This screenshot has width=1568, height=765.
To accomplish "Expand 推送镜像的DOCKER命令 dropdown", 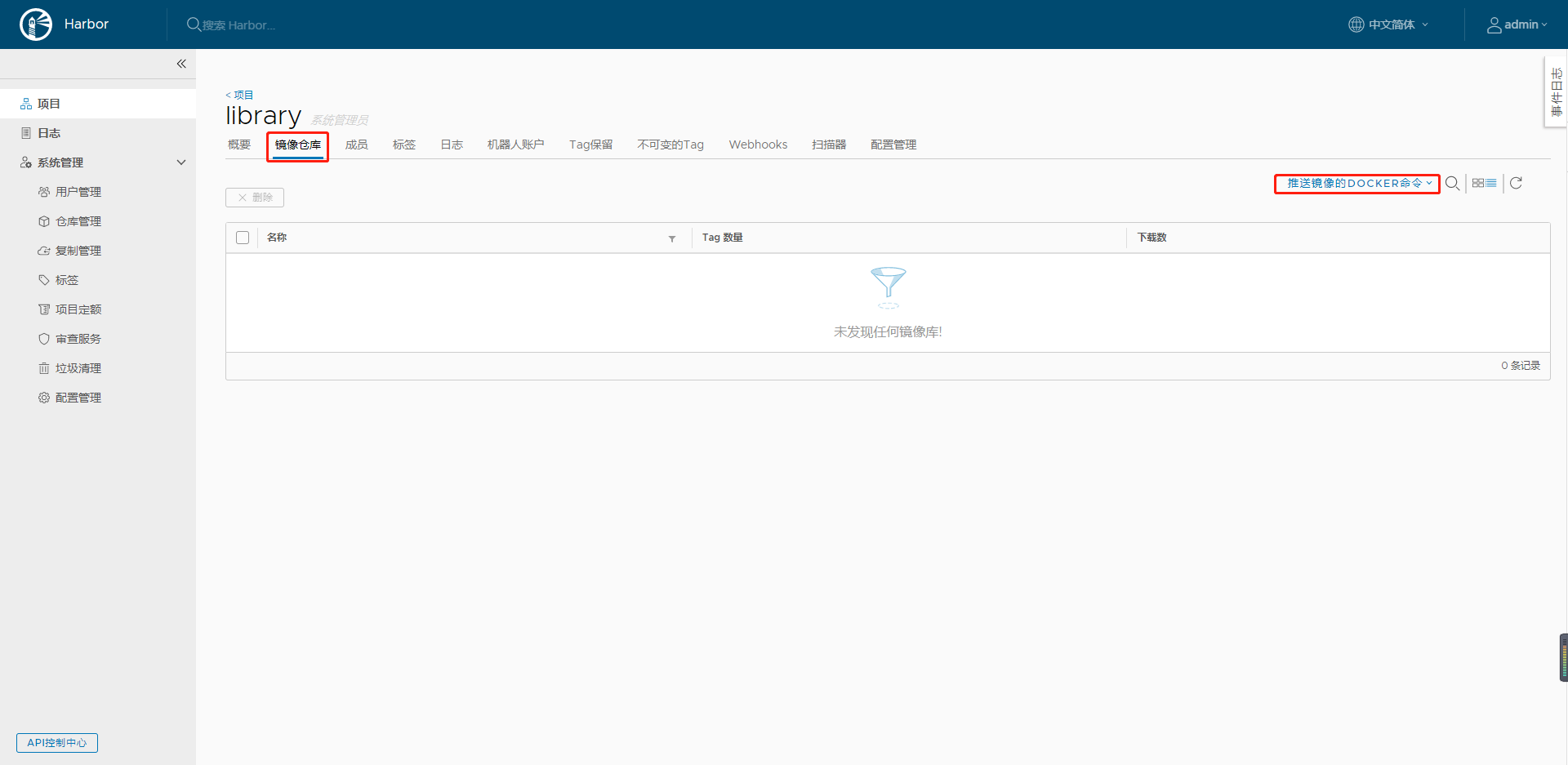I will click(1358, 183).
